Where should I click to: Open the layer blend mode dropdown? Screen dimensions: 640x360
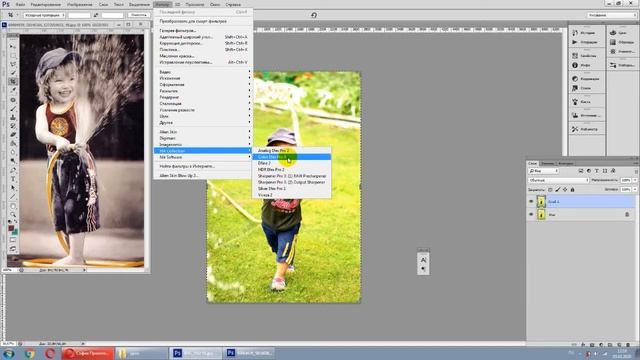[558, 180]
